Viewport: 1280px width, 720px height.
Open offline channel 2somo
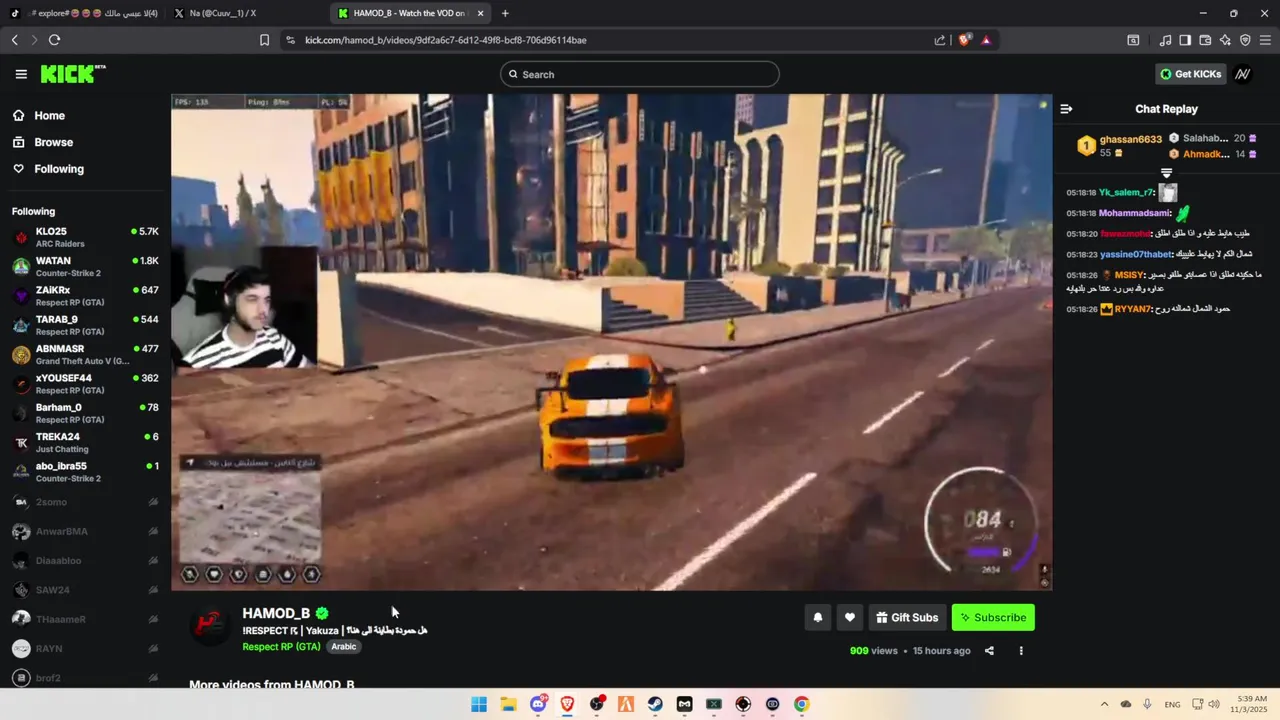(x=85, y=502)
